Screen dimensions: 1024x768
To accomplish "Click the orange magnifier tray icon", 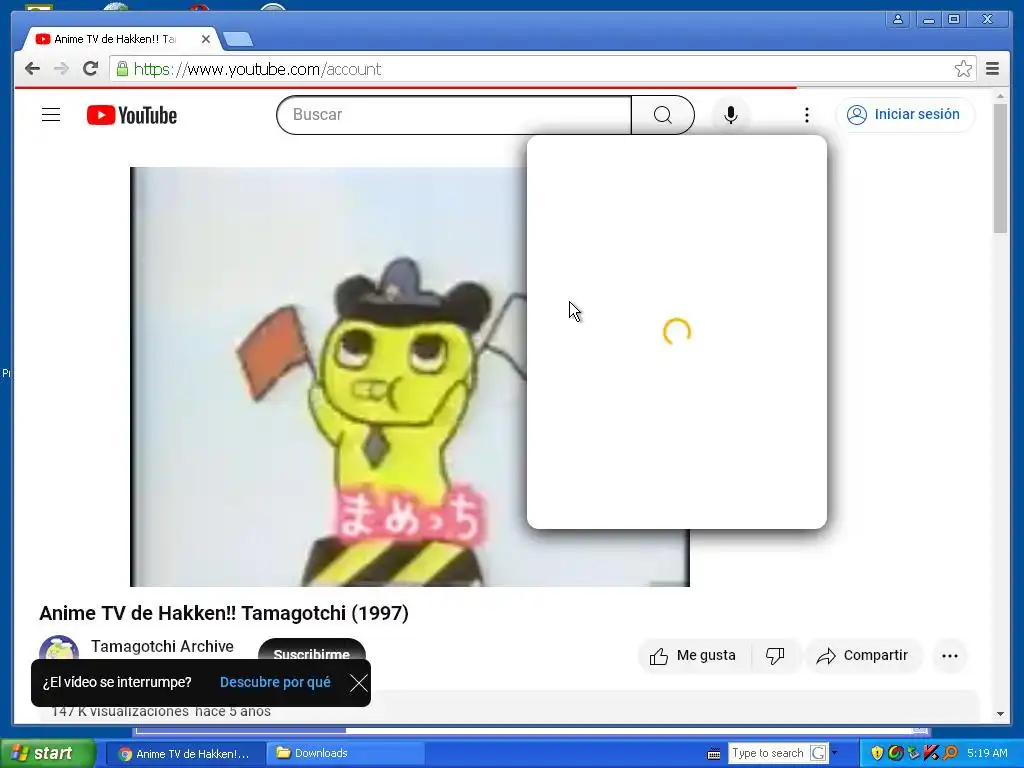I will point(950,754).
